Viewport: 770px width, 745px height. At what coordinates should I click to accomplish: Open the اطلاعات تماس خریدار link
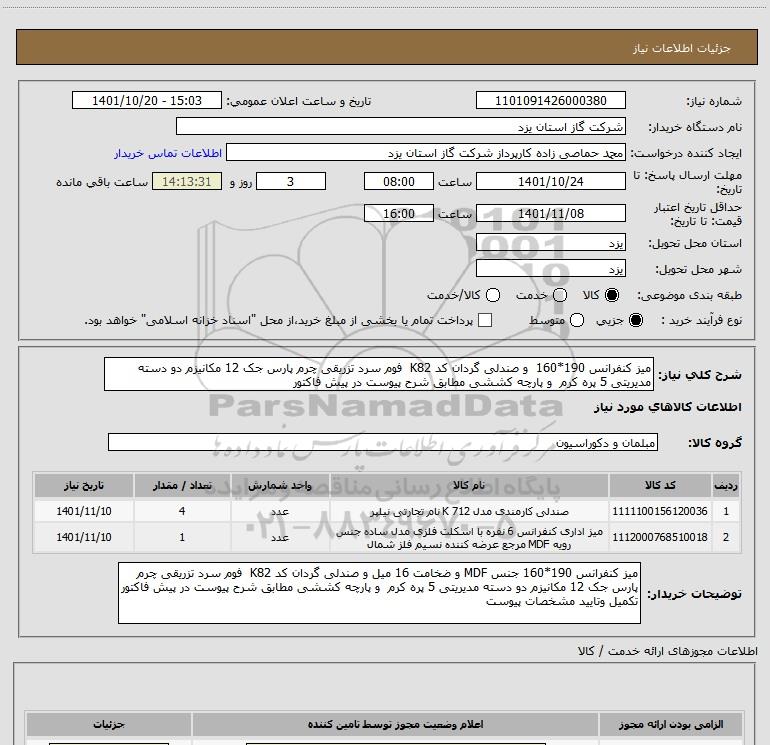(168, 153)
